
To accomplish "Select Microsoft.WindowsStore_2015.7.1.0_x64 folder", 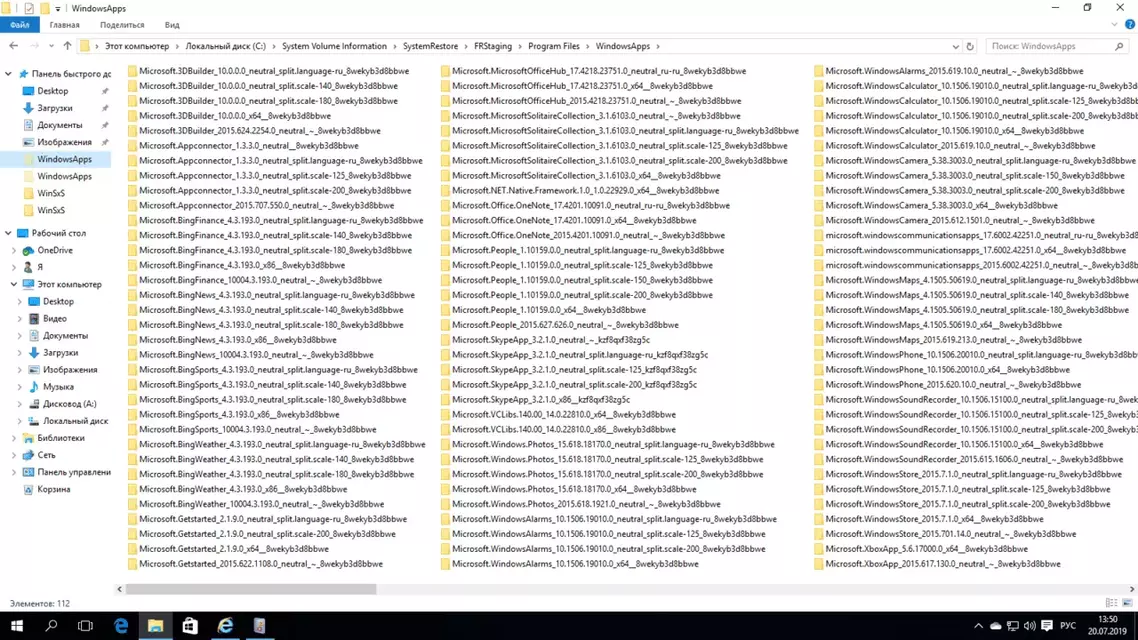I will [934, 520].
